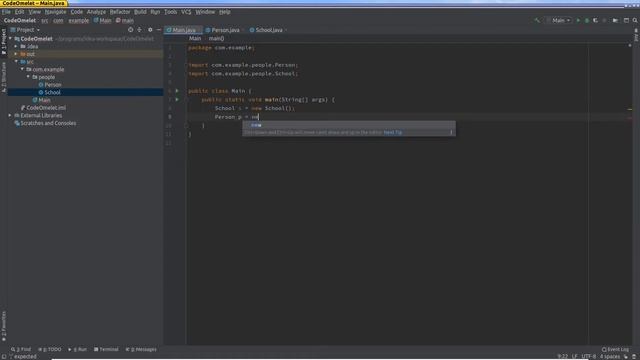
Task: Click the Search Everywhere magnifier icon
Action: (635, 20)
